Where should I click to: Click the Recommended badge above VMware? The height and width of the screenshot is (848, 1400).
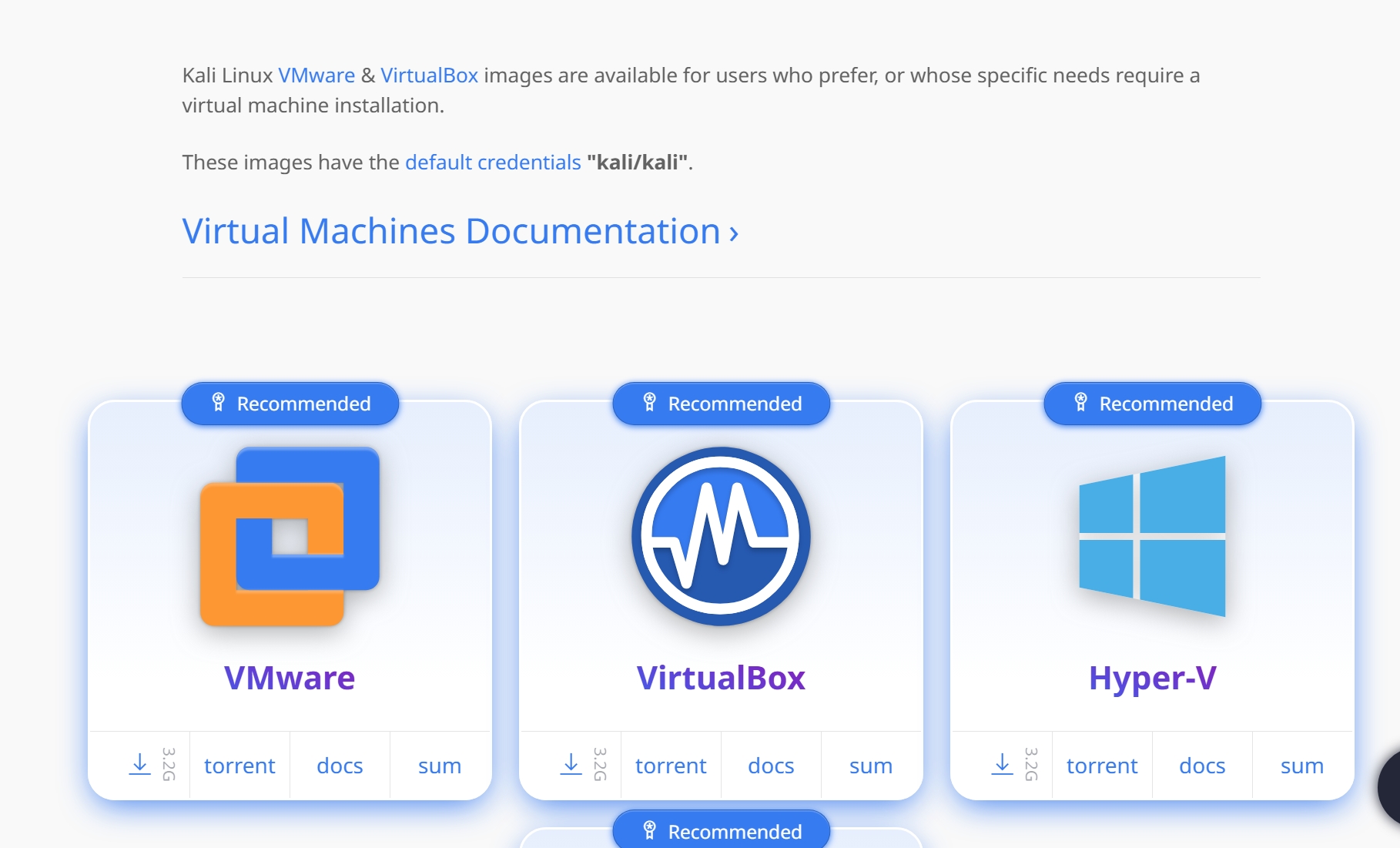290,404
